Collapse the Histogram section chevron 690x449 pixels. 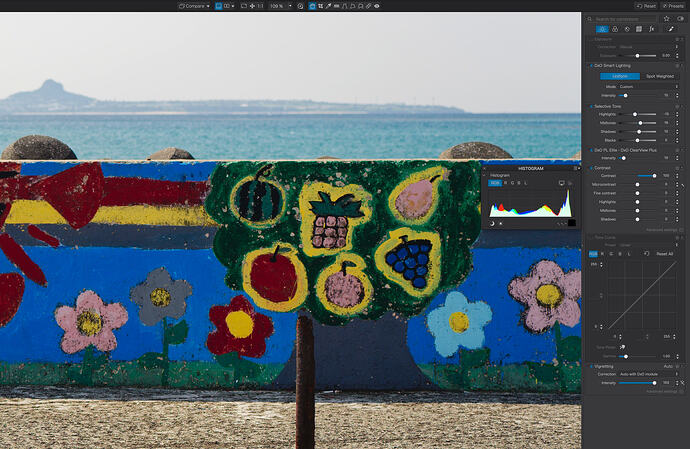pyautogui.click(x=486, y=175)
